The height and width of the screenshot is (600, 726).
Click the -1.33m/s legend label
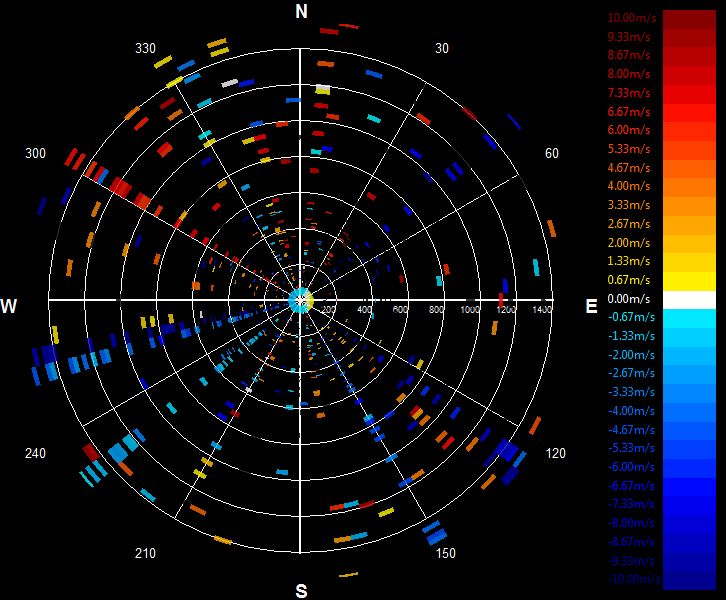pyautogui.click(x=632, y=336)
